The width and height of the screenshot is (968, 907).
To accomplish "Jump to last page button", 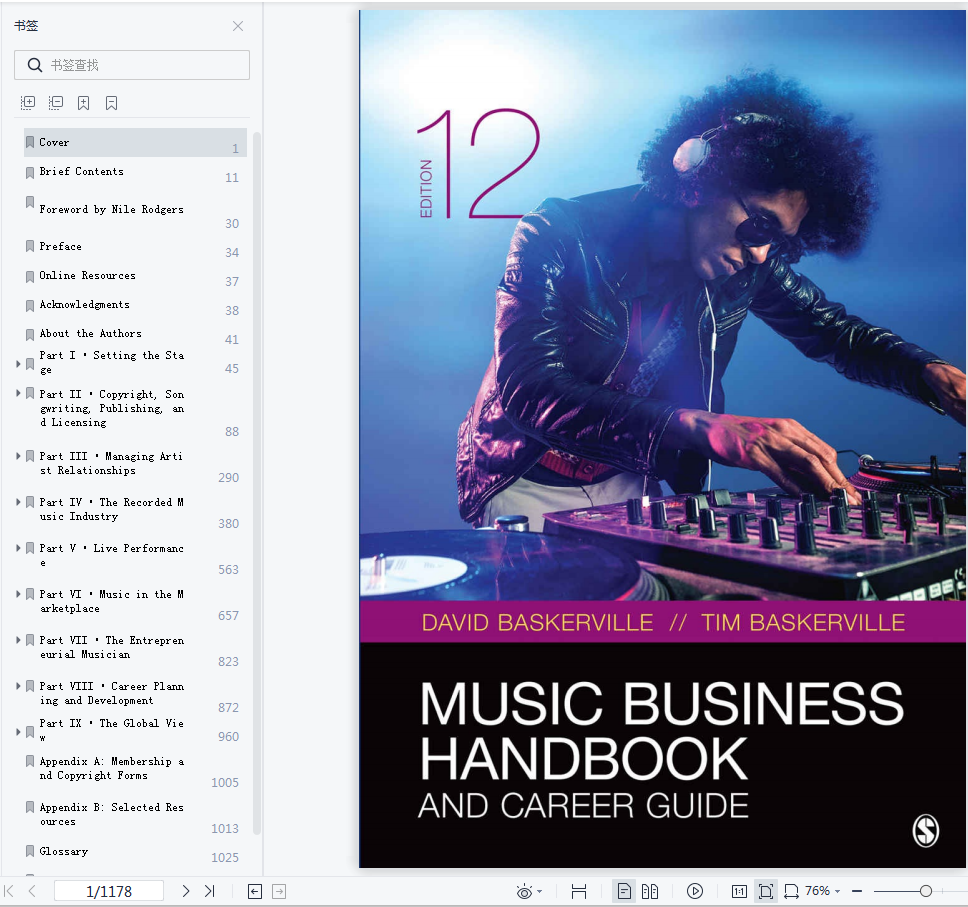I will pos(210,891).
